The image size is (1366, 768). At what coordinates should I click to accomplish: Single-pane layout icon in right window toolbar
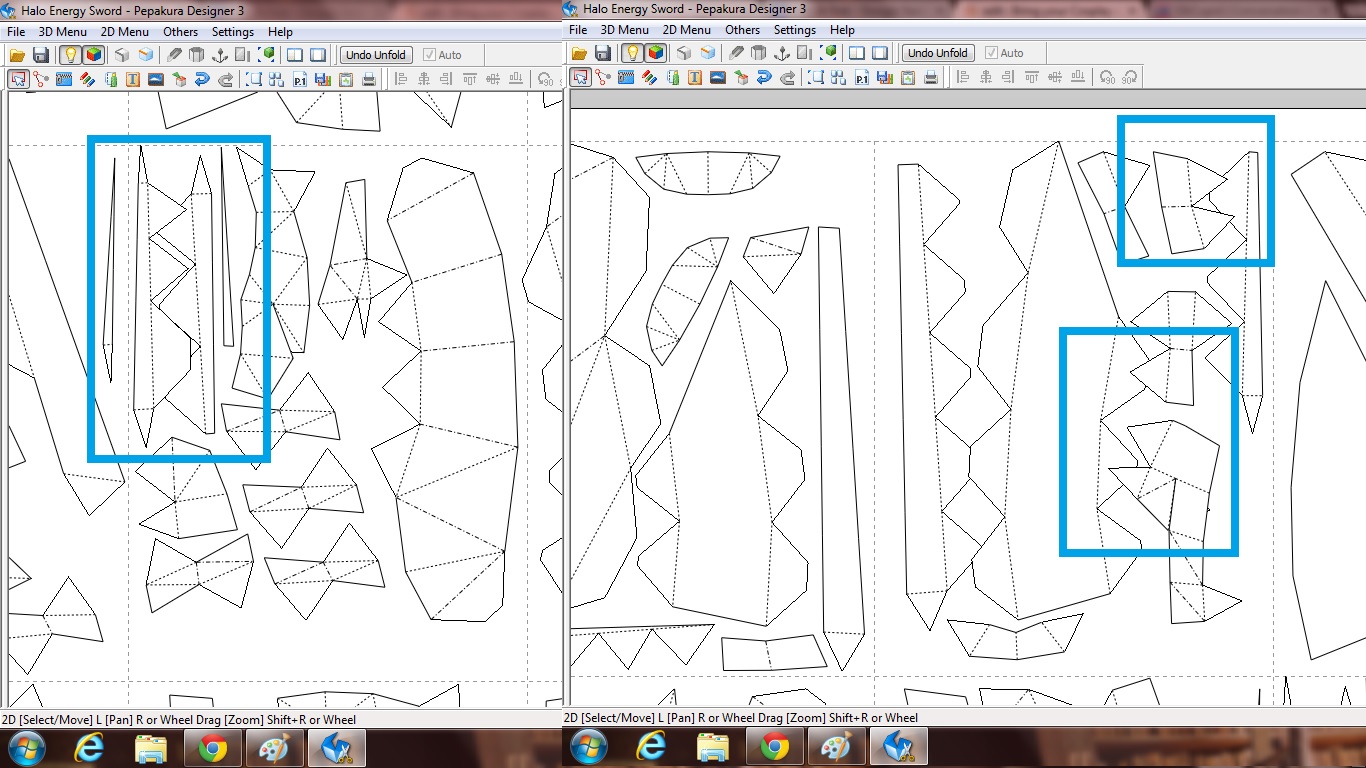tap(880, 53)
